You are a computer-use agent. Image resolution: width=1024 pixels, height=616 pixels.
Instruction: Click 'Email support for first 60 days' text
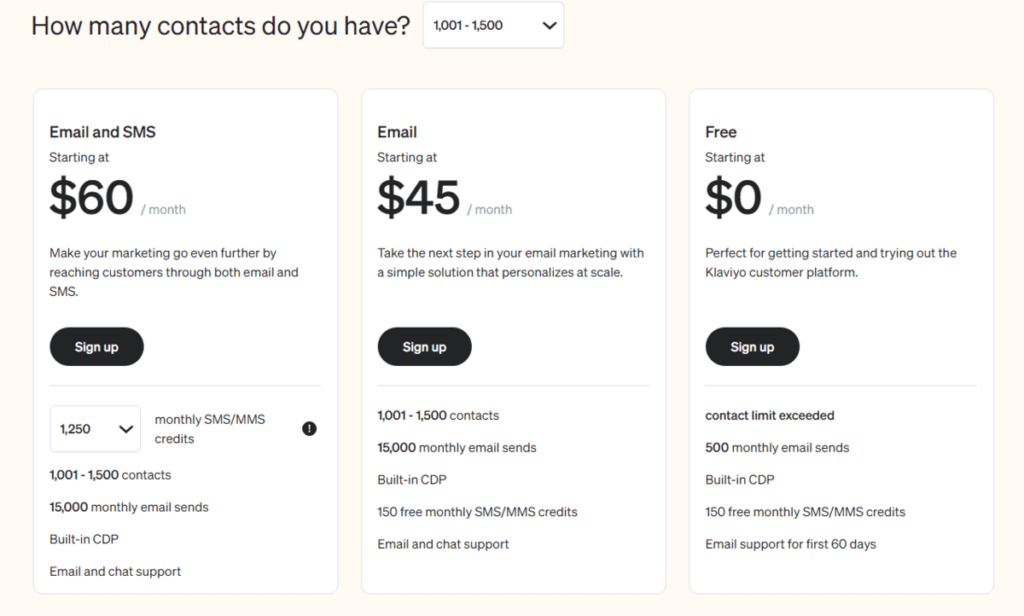(791, 544)
